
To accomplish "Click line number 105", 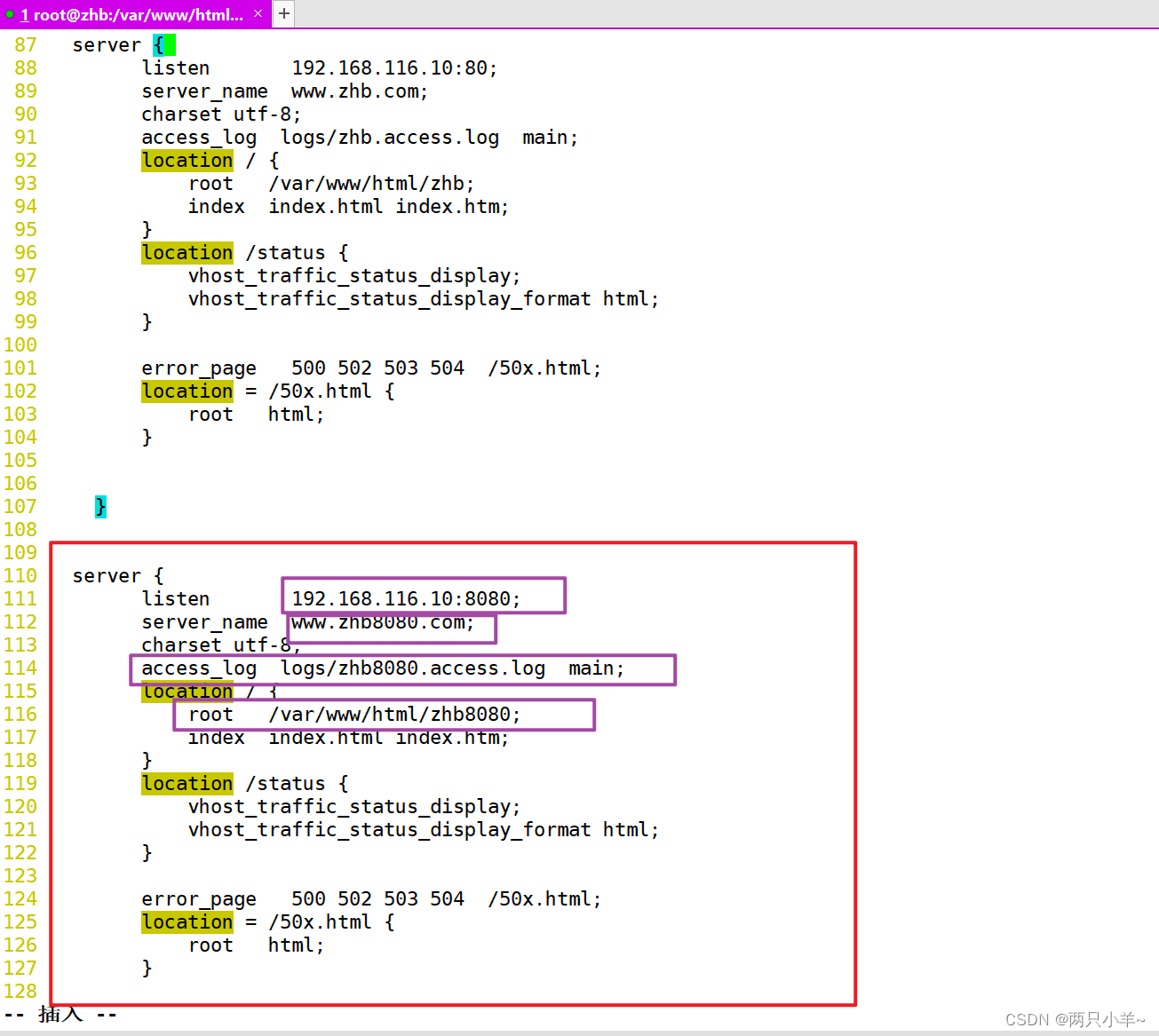I will coord(20,461).
